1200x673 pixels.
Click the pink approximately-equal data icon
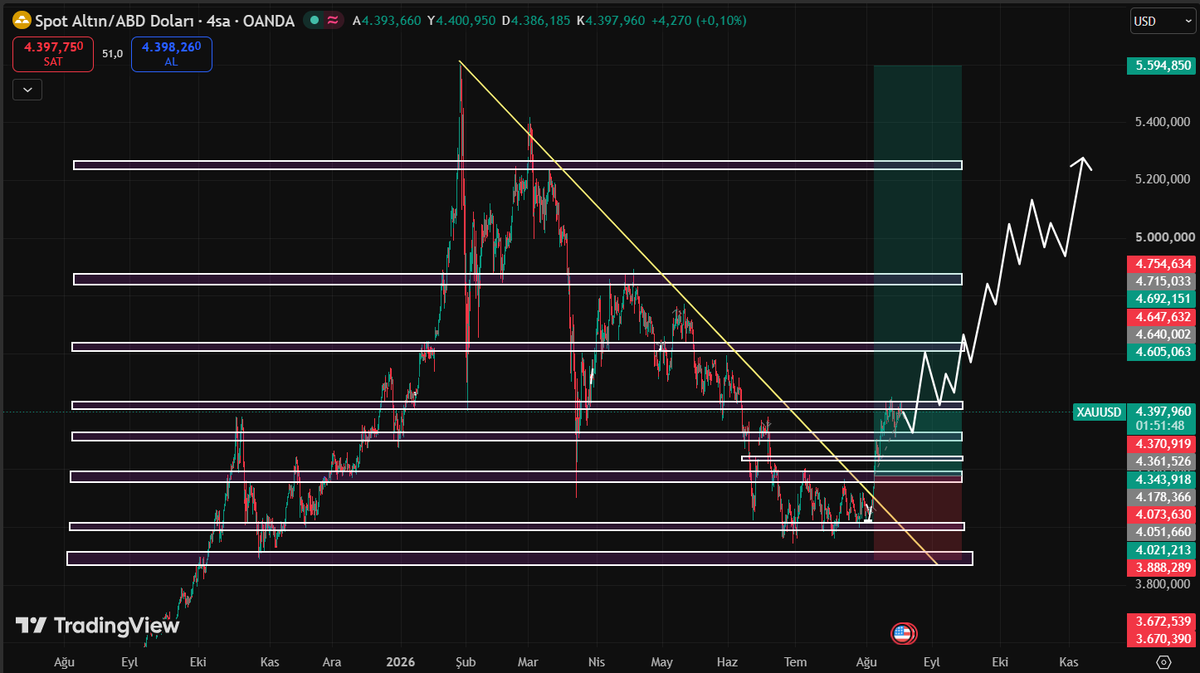(x=331, y=20)
